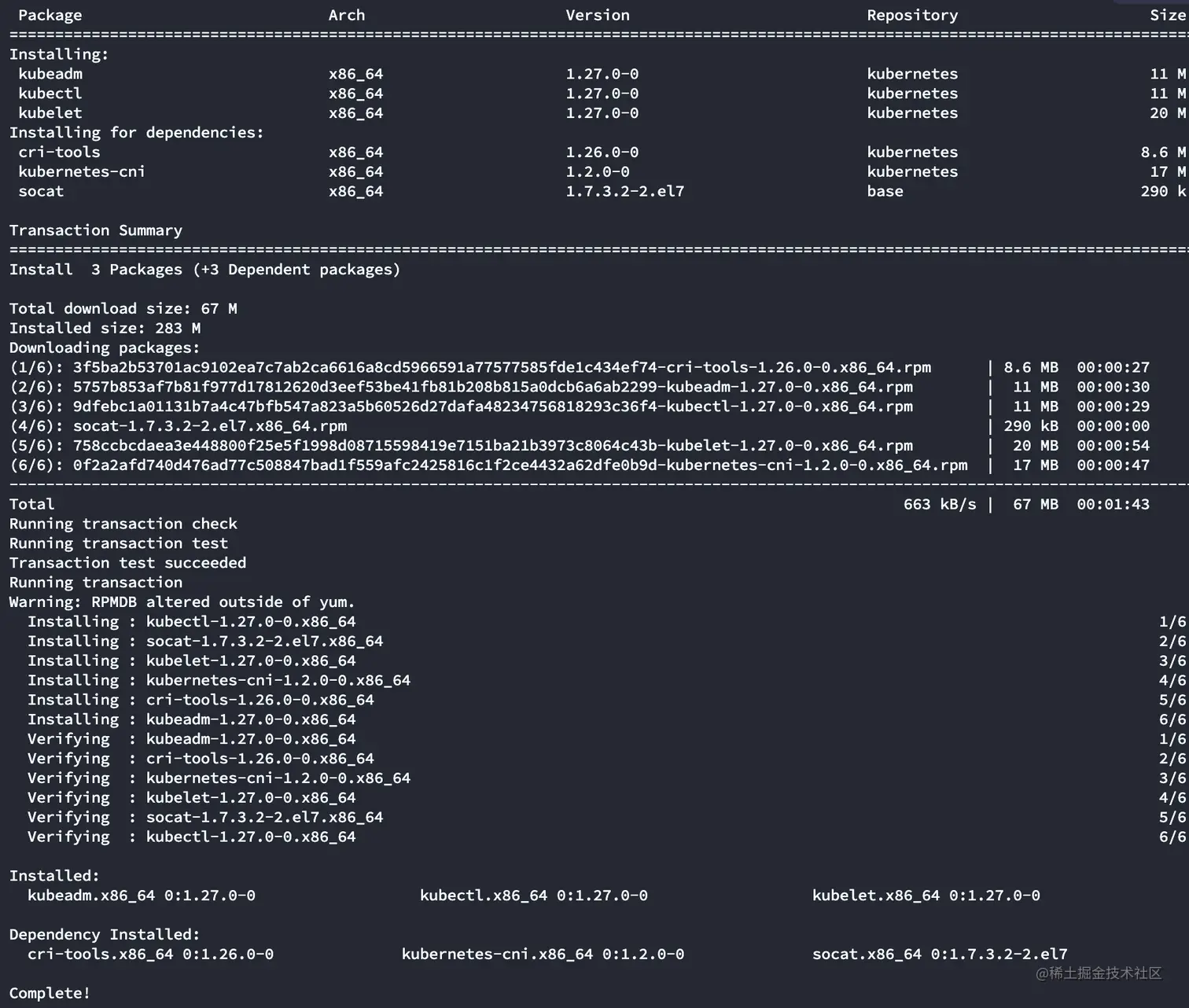Click the 'Running transaction check' line
The width and height of the screenshot is (1189, 1008).
123,524
